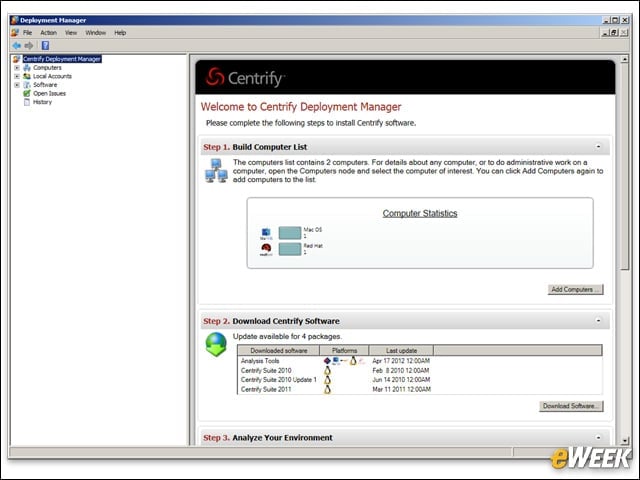The height and width of the screenshot is (480, 640).
Task: Open the Computer Statistics link
Action: 420,213
